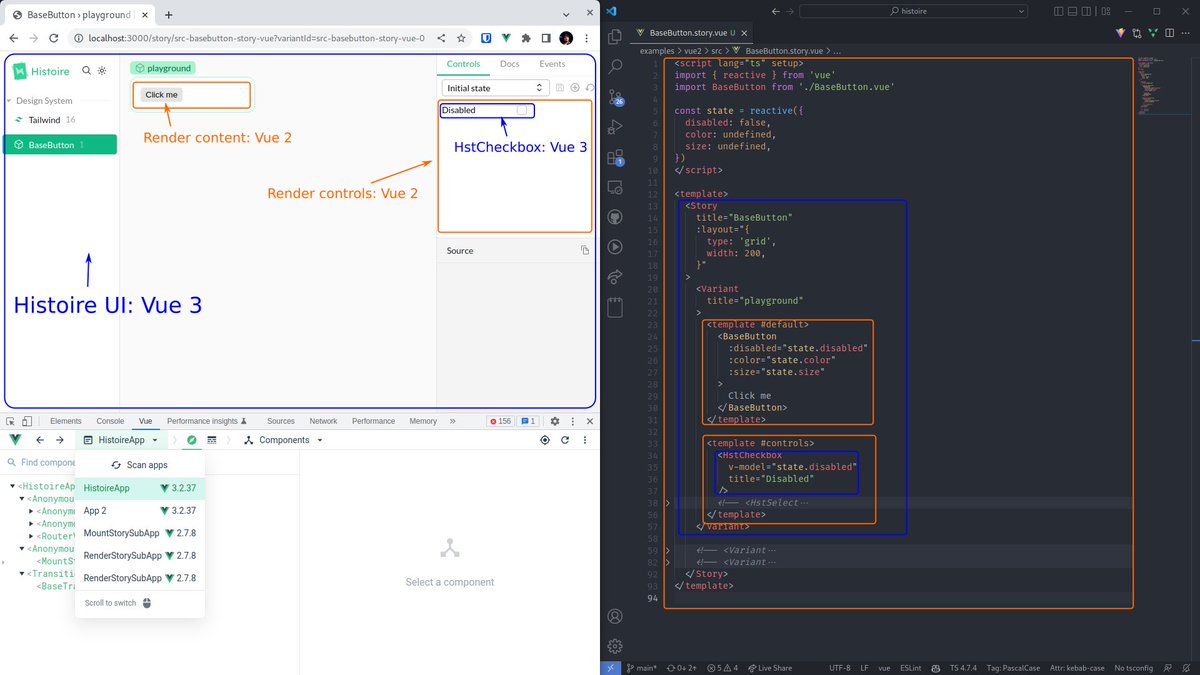Image resolution: width=1200 pixels, height=675 pixels.
Task: Open Remote Explorer in VS Code activity bar
Action: click(616, 186)
